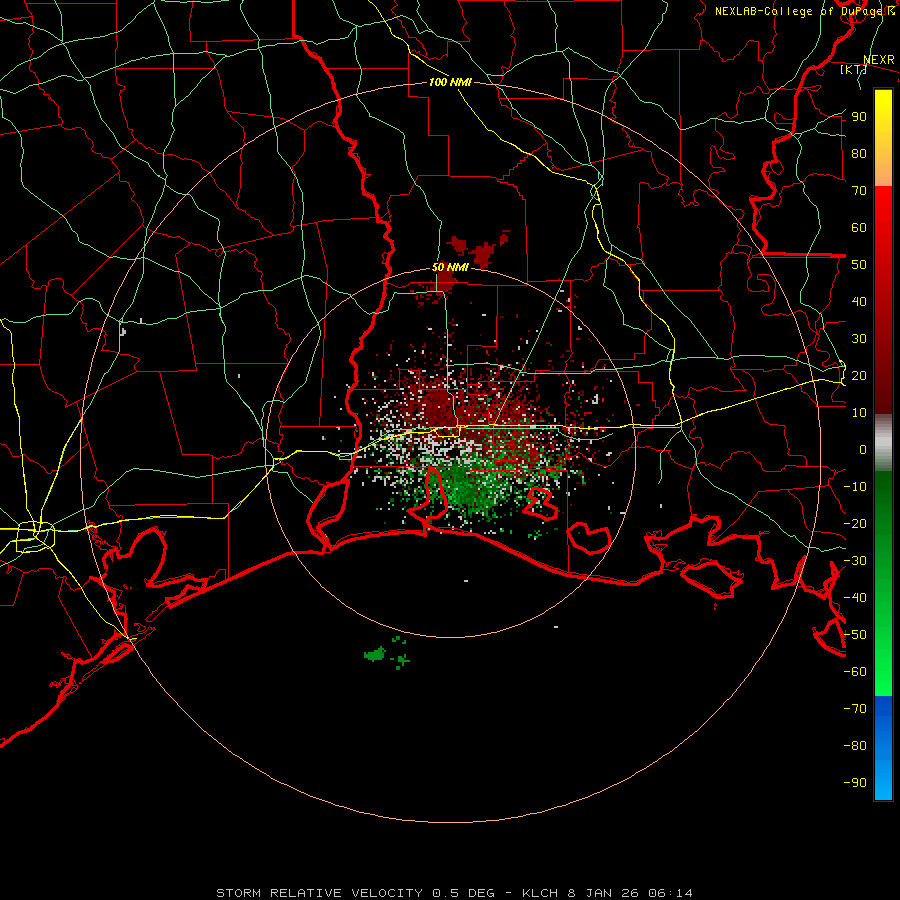Select the 100 NMI range ring label
This screenshot has width=900, height=900.
point(450,82)
